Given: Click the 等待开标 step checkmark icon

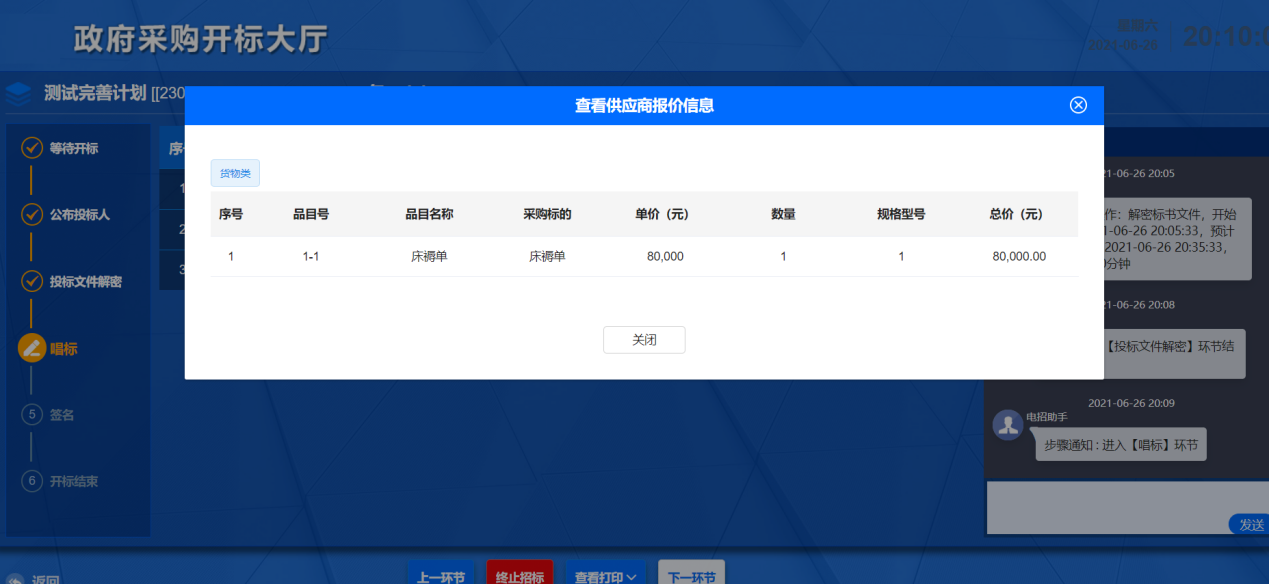Looking at the screenshot, I should [x=32, y=148].
